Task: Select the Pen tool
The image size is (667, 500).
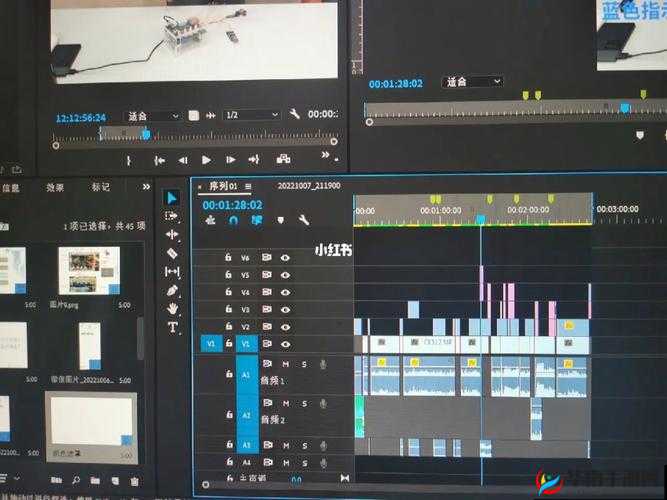Action: (172, 290)
